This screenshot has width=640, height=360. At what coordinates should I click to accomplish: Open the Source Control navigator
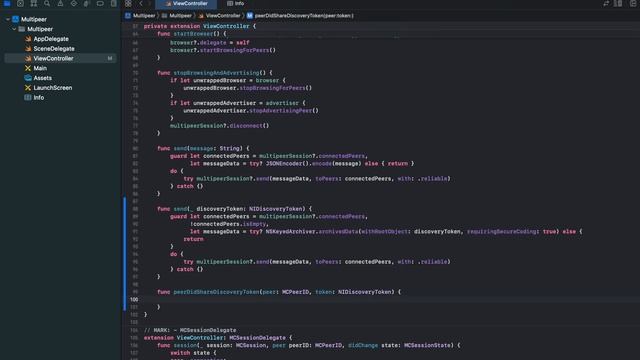(x=20, y=3)
